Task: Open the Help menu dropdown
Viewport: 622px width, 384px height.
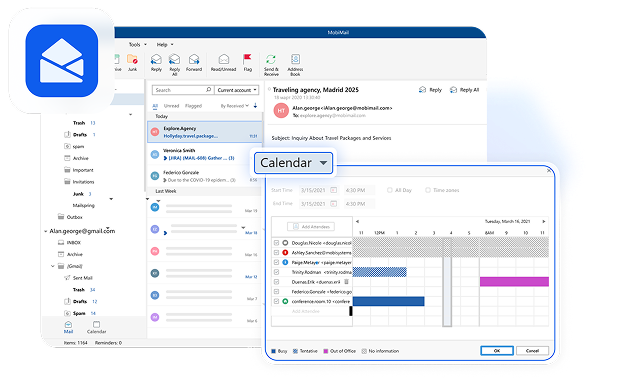Action: click(x=165, y=44)
